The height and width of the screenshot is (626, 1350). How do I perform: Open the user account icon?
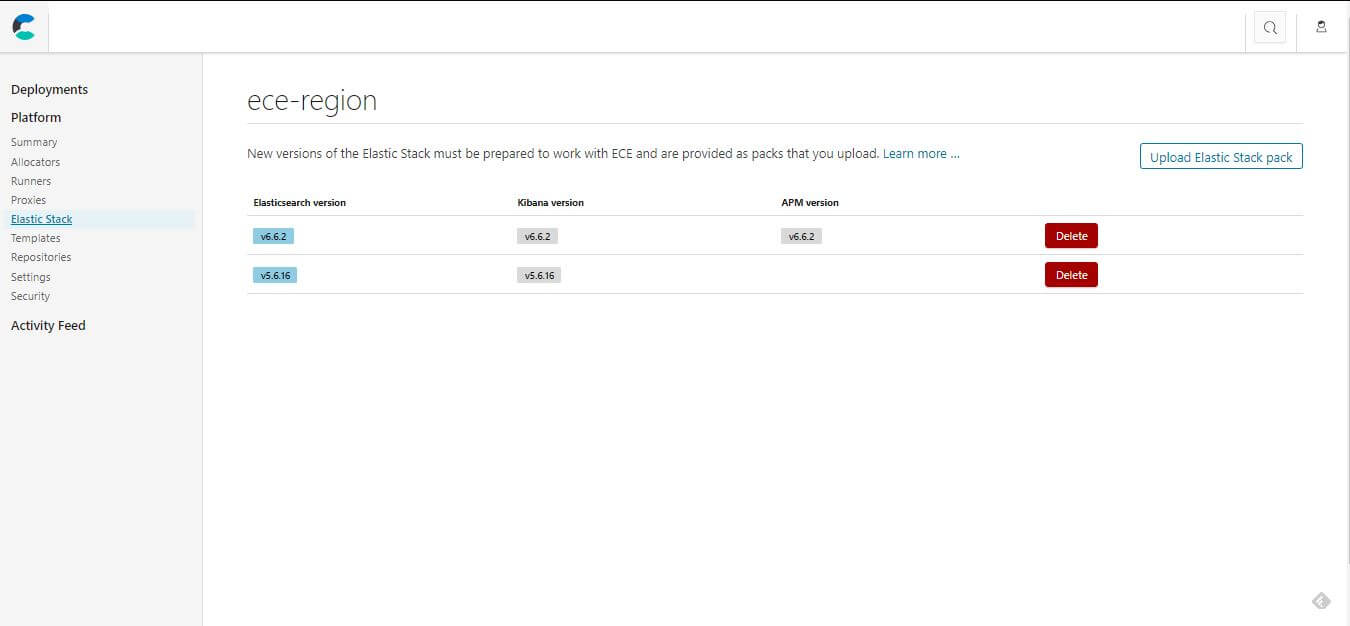(1321, 27)
